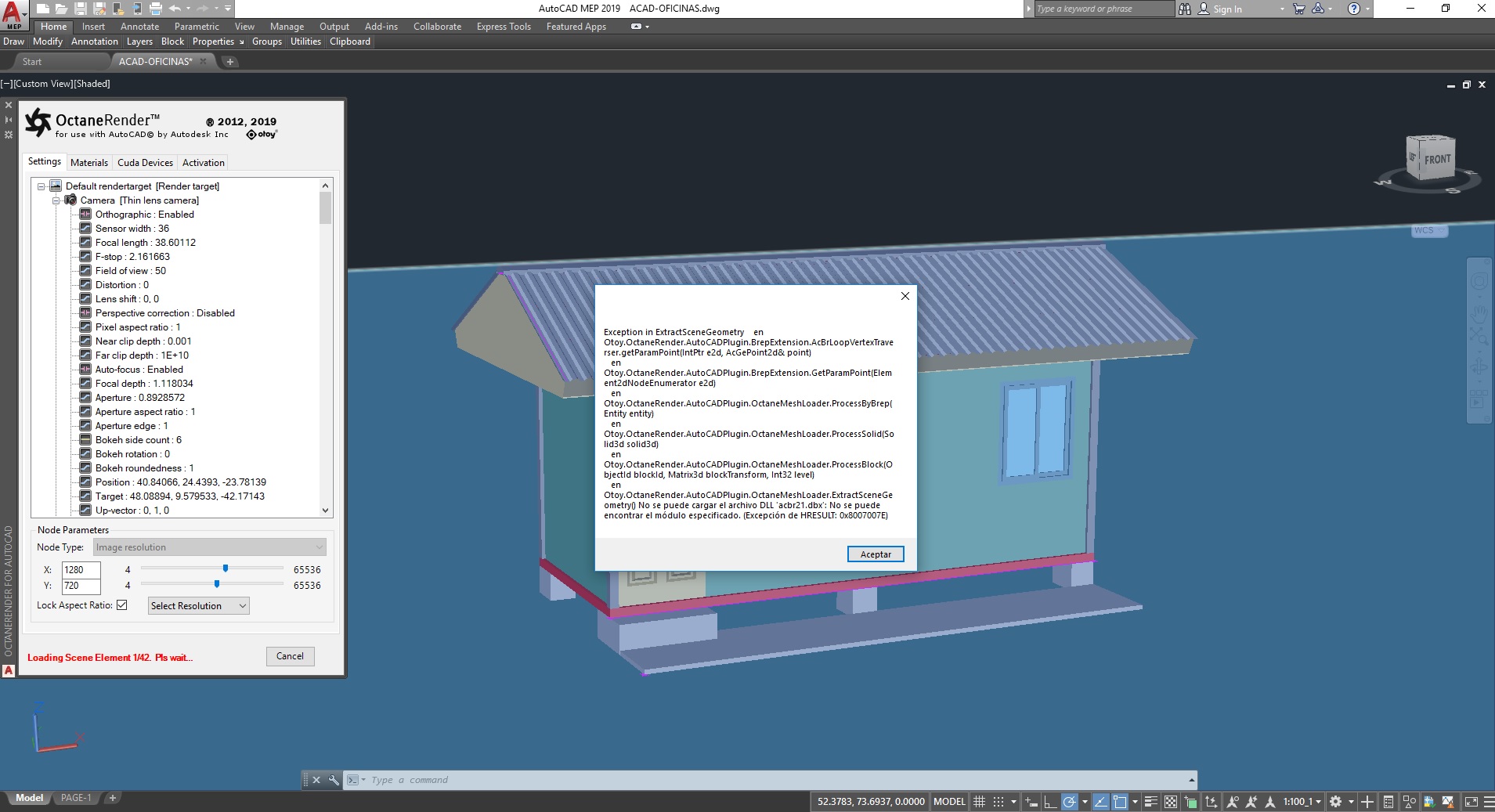Toggle dynamic input in status bar
This screenshot has width=1495, height=812.
click(x=1031, y=801)
